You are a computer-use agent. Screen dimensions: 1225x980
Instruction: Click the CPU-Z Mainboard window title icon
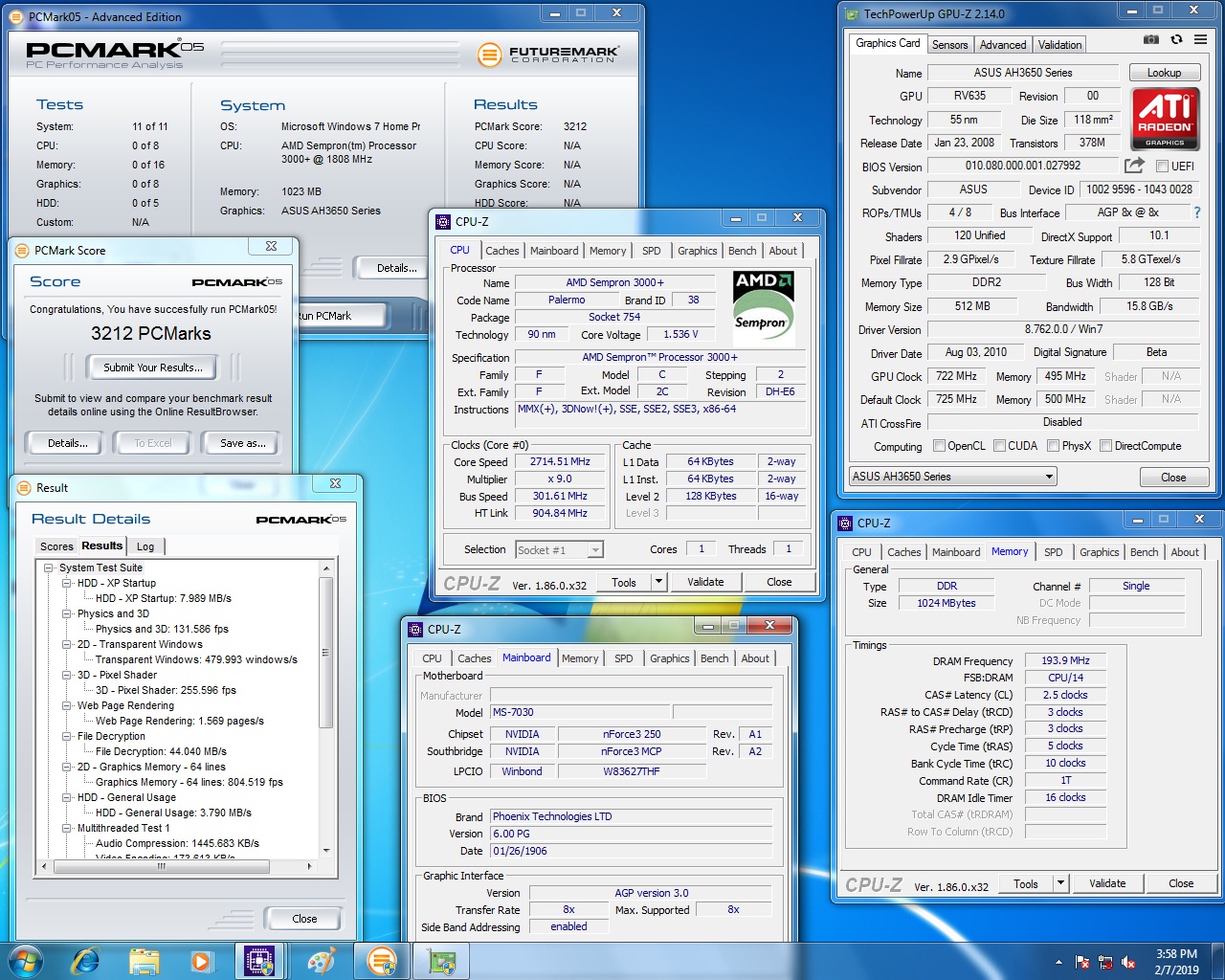click(415, 629)
